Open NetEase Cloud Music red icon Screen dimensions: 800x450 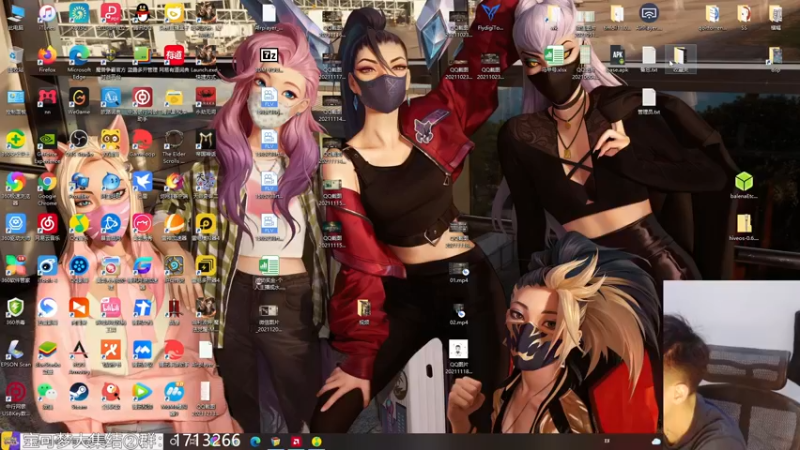(47, 223)
